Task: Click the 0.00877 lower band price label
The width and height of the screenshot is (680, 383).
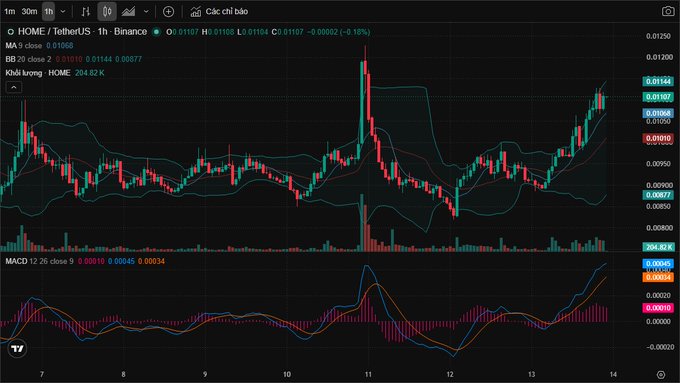Action: (x=658, y=195)
